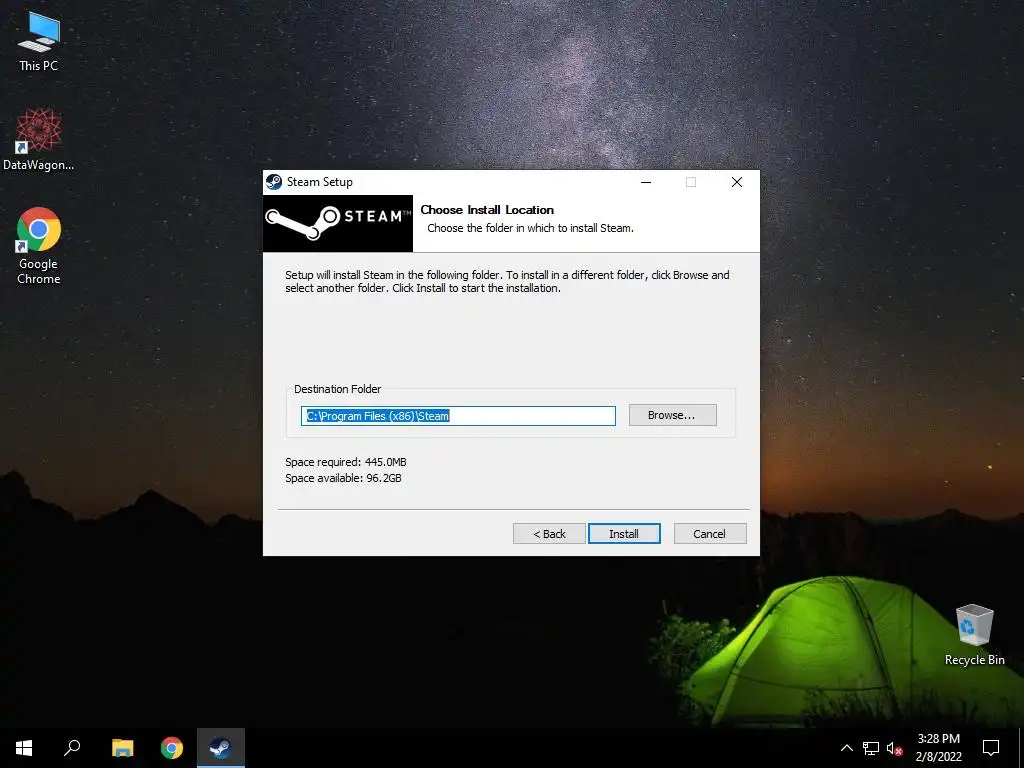Screen dimensions: 1024x768
Task: Open muted volume tray icon
Action: [x=895, y=748]
